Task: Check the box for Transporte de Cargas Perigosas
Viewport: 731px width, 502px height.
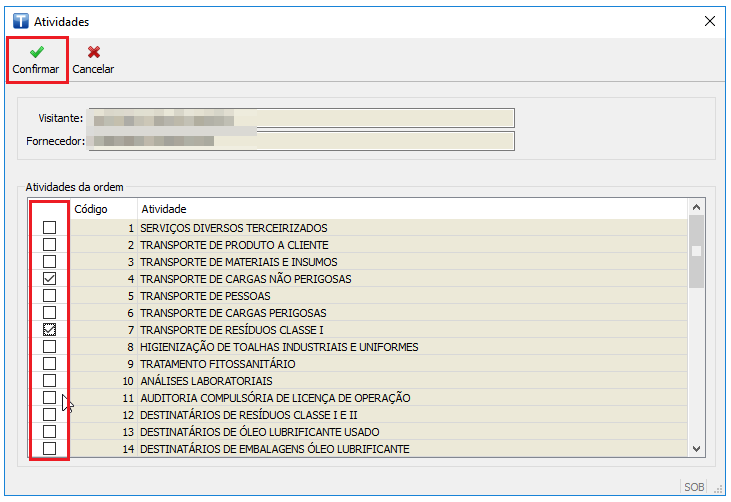Action: click(x=49, y=313)
